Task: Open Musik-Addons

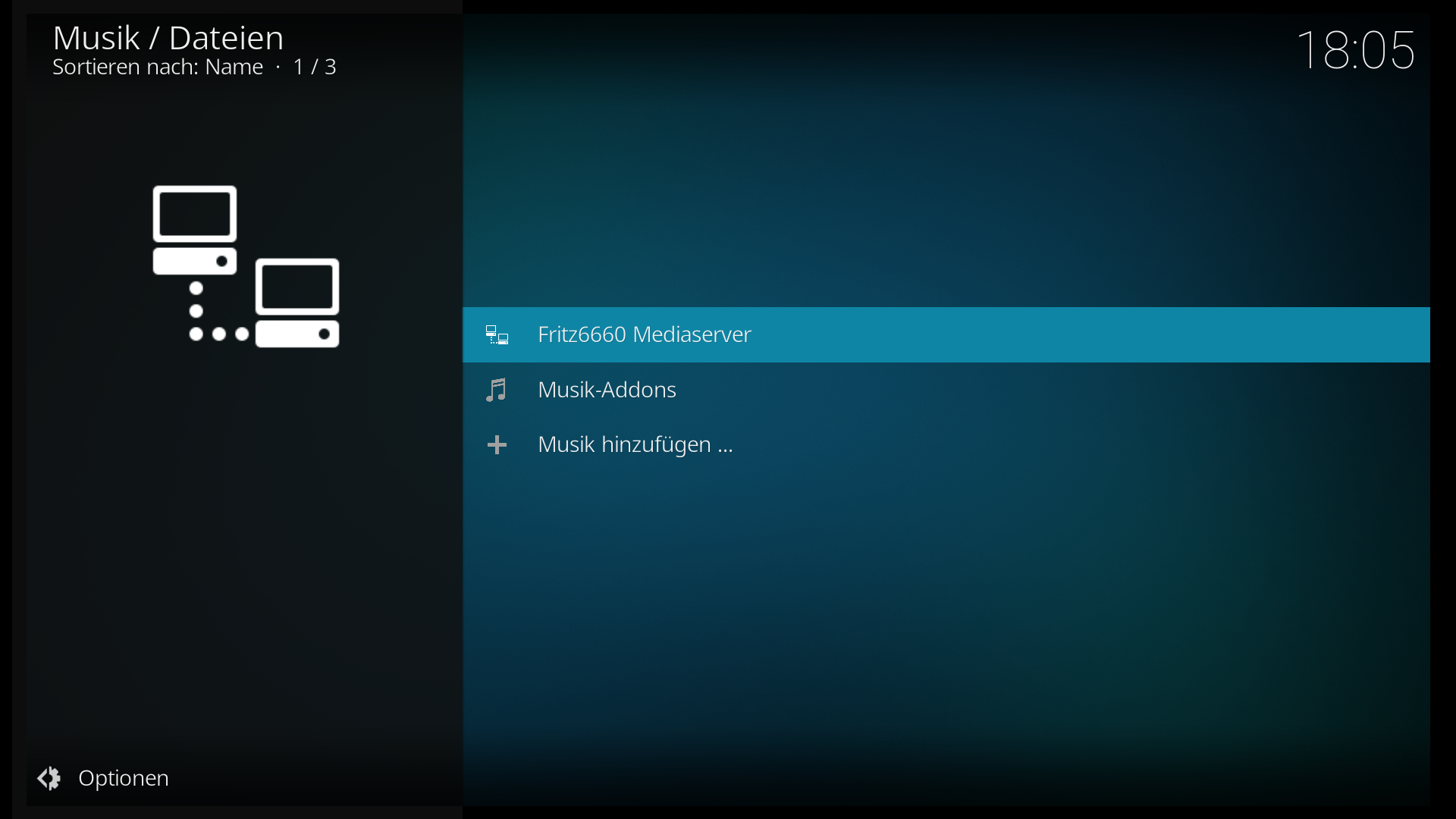Action: pyautogui.click(x=946, y=390)
